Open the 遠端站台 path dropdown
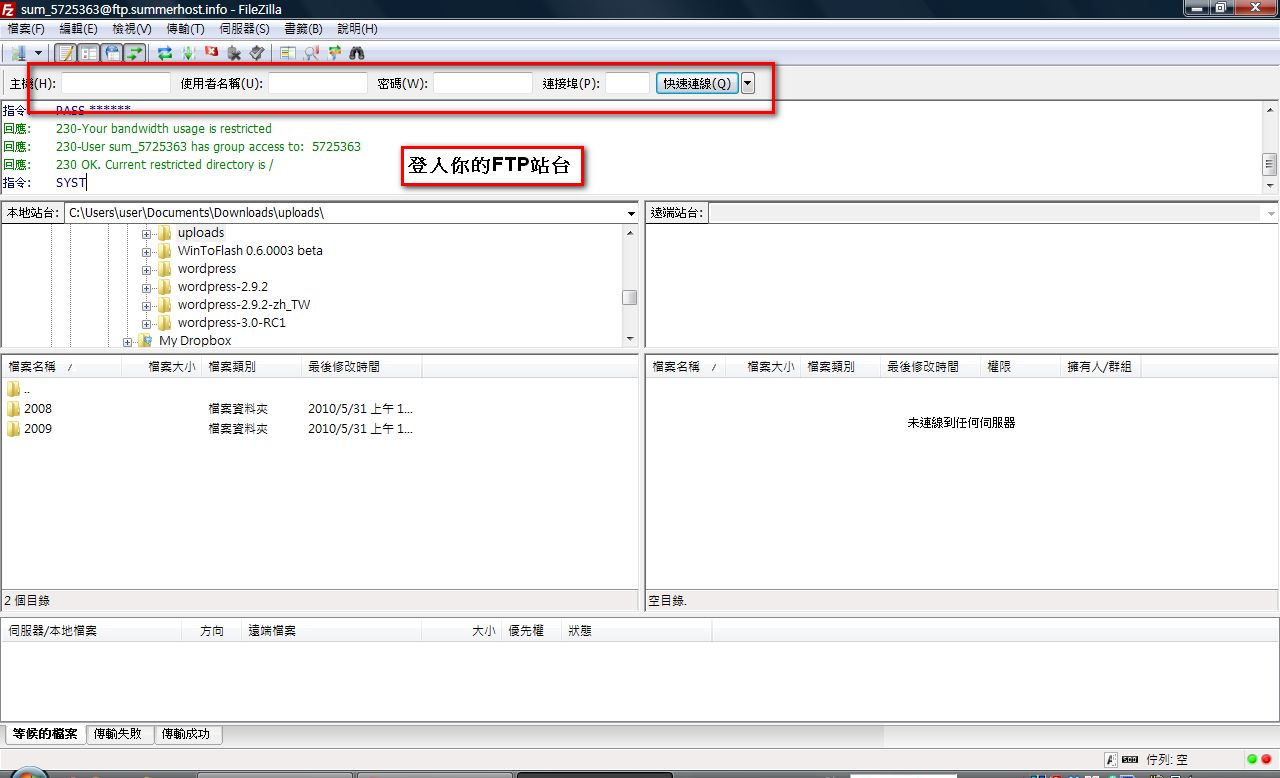This screenshot has width=1280, height=778. (x=1271, y=213)
